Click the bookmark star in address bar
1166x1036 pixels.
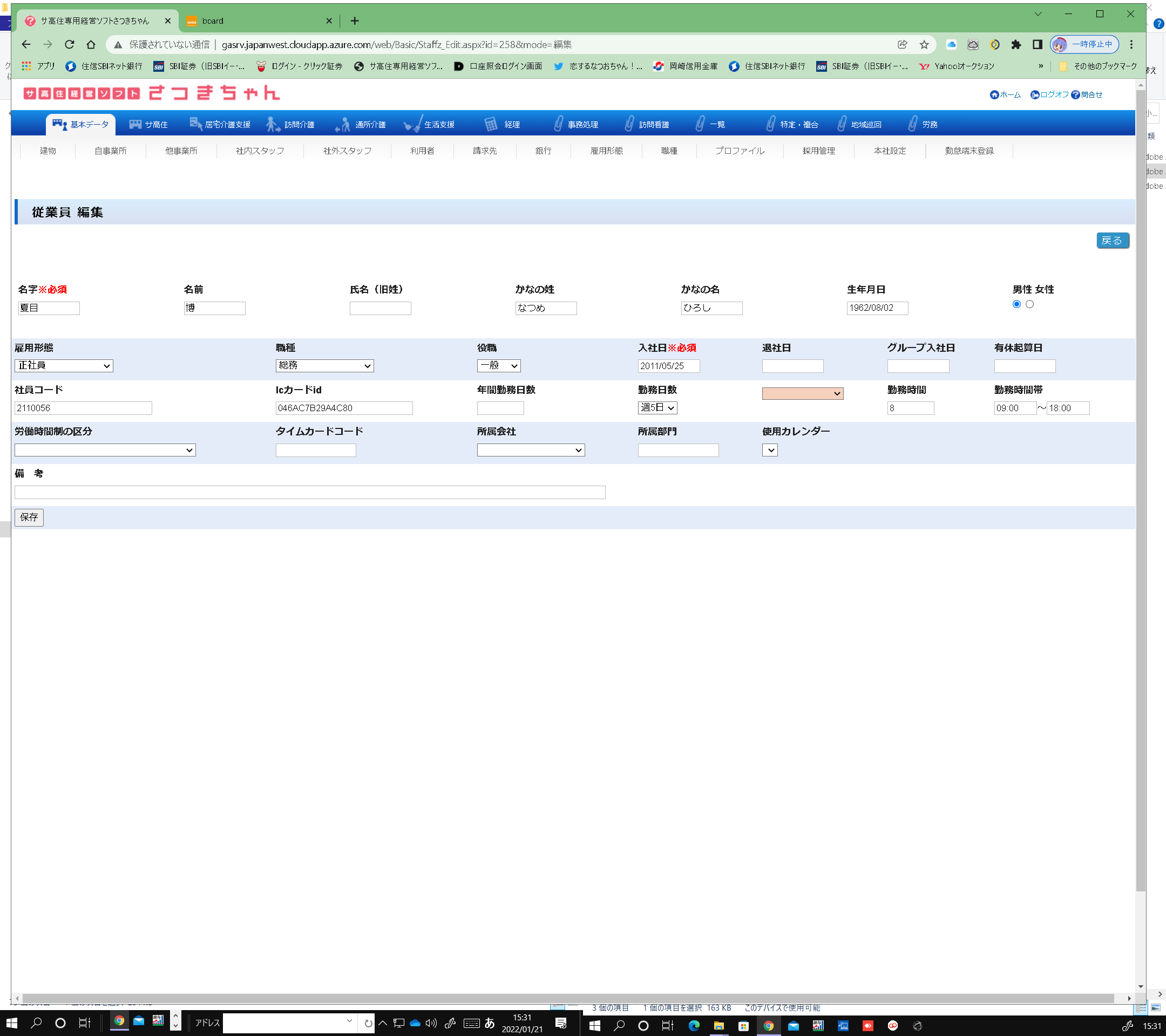[x=924, y=44]
